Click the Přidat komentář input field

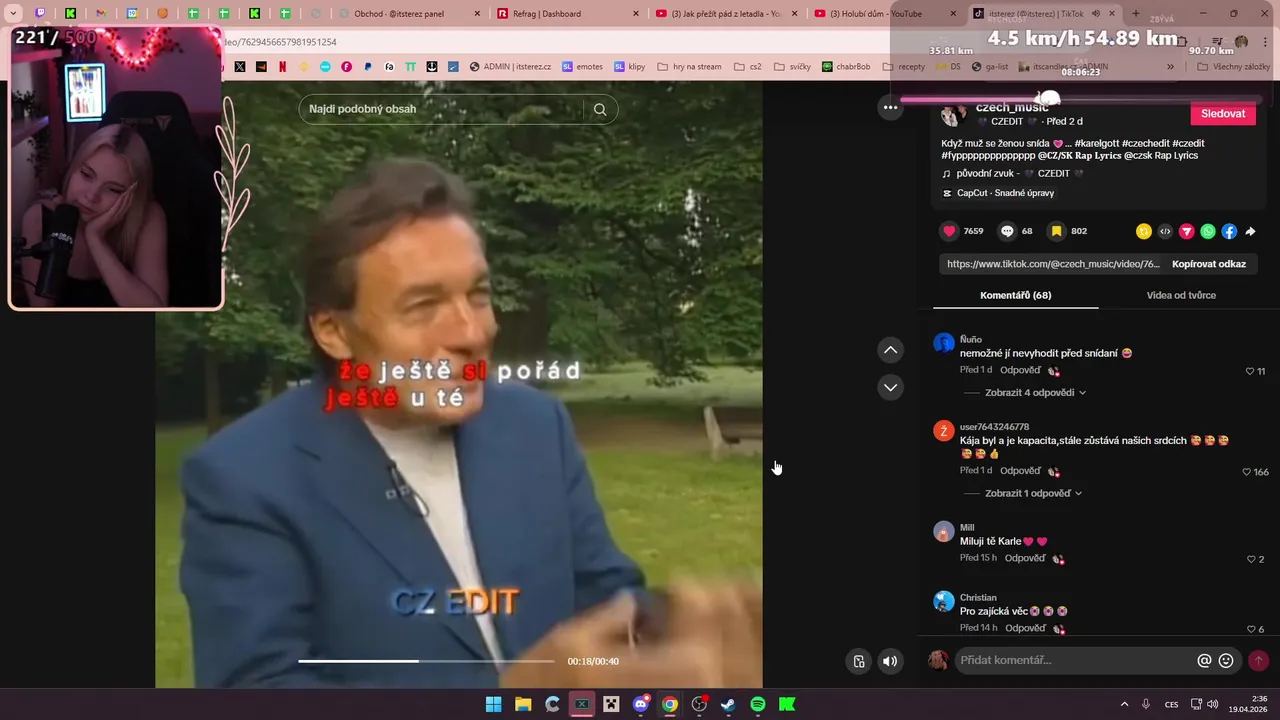coord(1075,660)
